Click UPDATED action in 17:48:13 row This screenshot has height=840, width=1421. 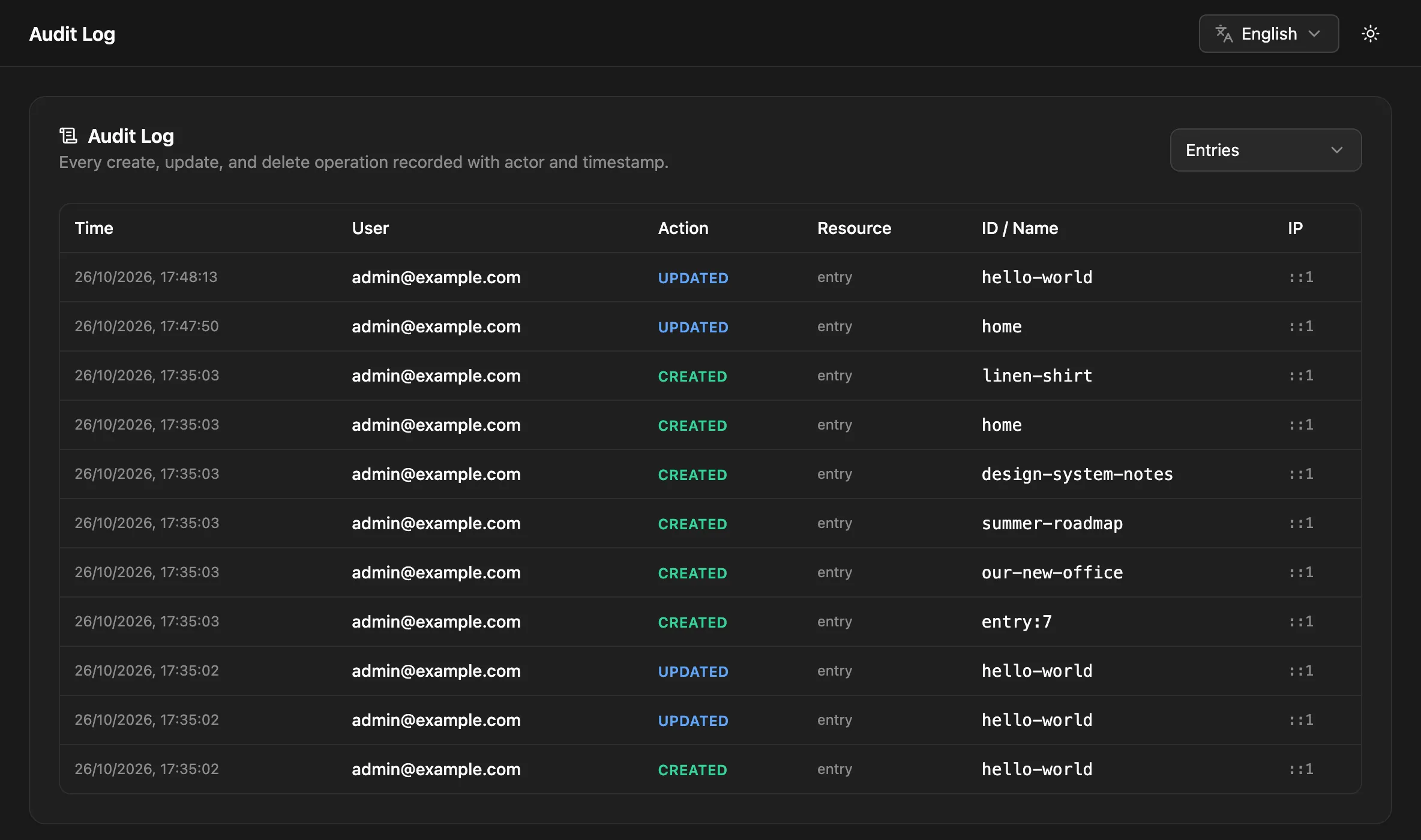693,278
